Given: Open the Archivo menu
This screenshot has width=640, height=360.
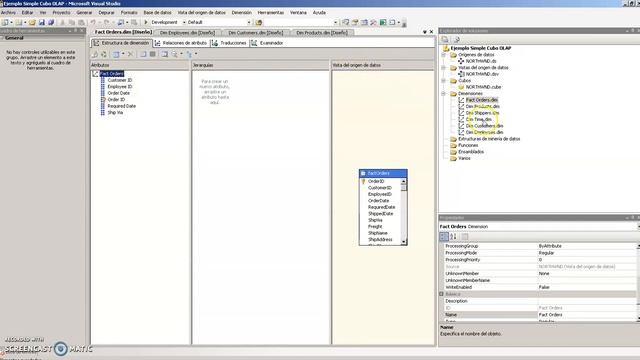Looking at the screenshot, I should pyautogui.click(x=8, y=13).
